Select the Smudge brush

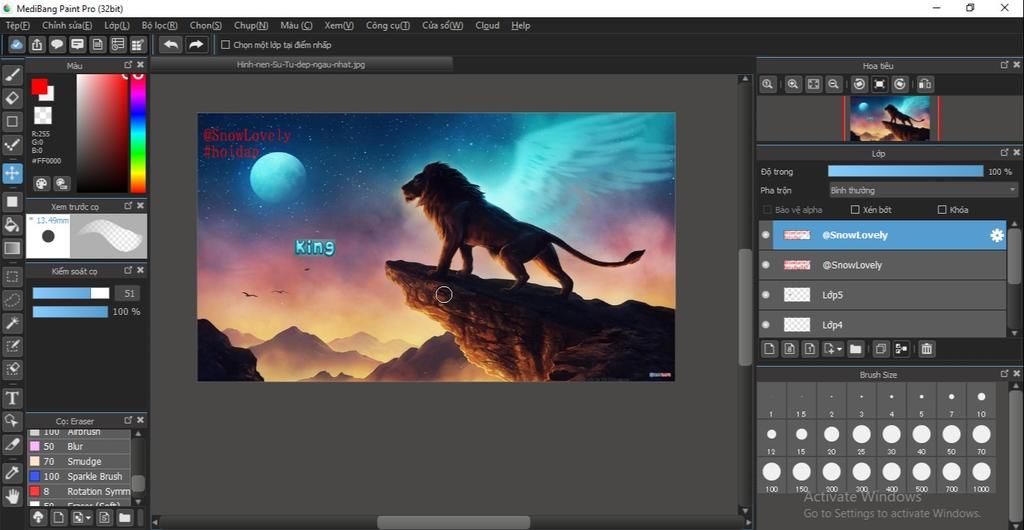(x=79, y=461)
